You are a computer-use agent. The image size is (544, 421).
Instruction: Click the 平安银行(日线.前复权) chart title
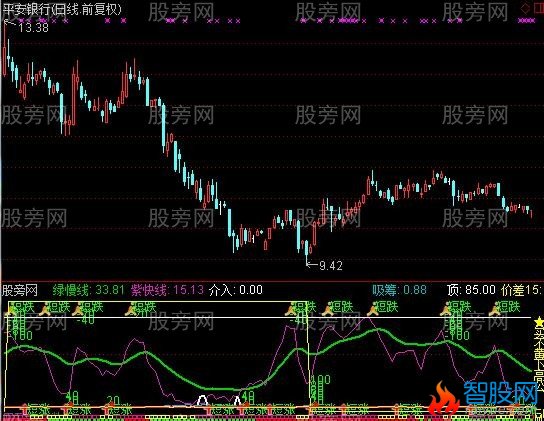[x=62, y=9]
